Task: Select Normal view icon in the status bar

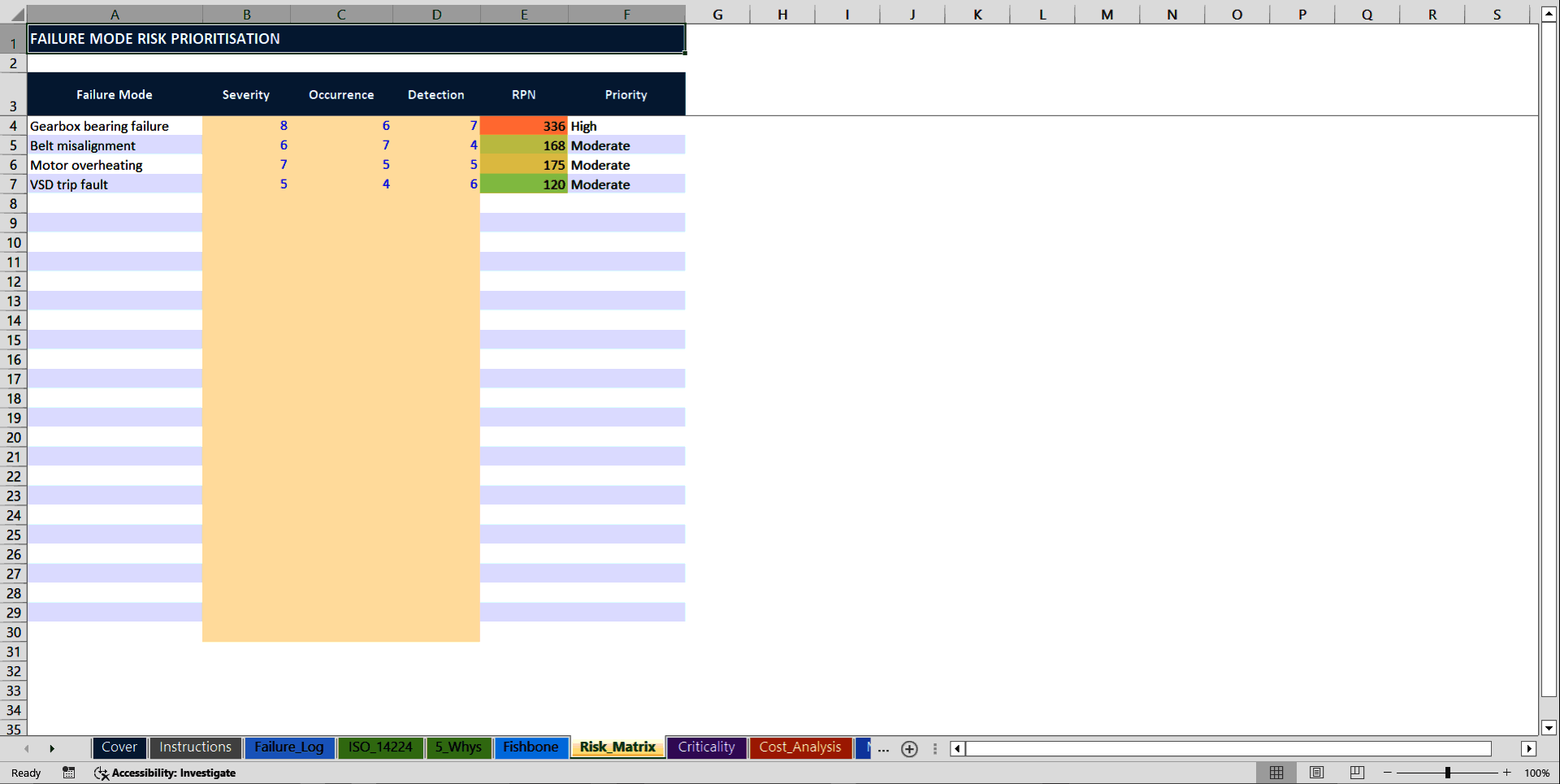Action: [x=1276, y=773]
